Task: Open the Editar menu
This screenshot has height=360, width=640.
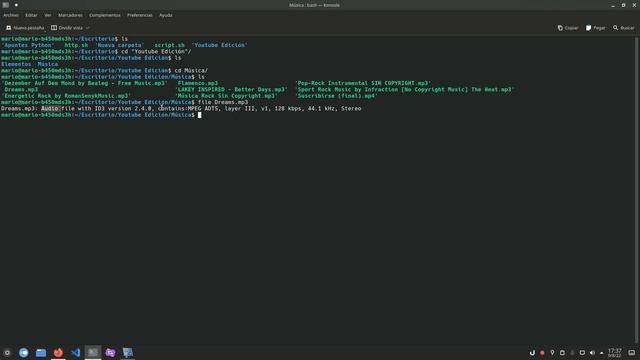Action: pos(31,15)
